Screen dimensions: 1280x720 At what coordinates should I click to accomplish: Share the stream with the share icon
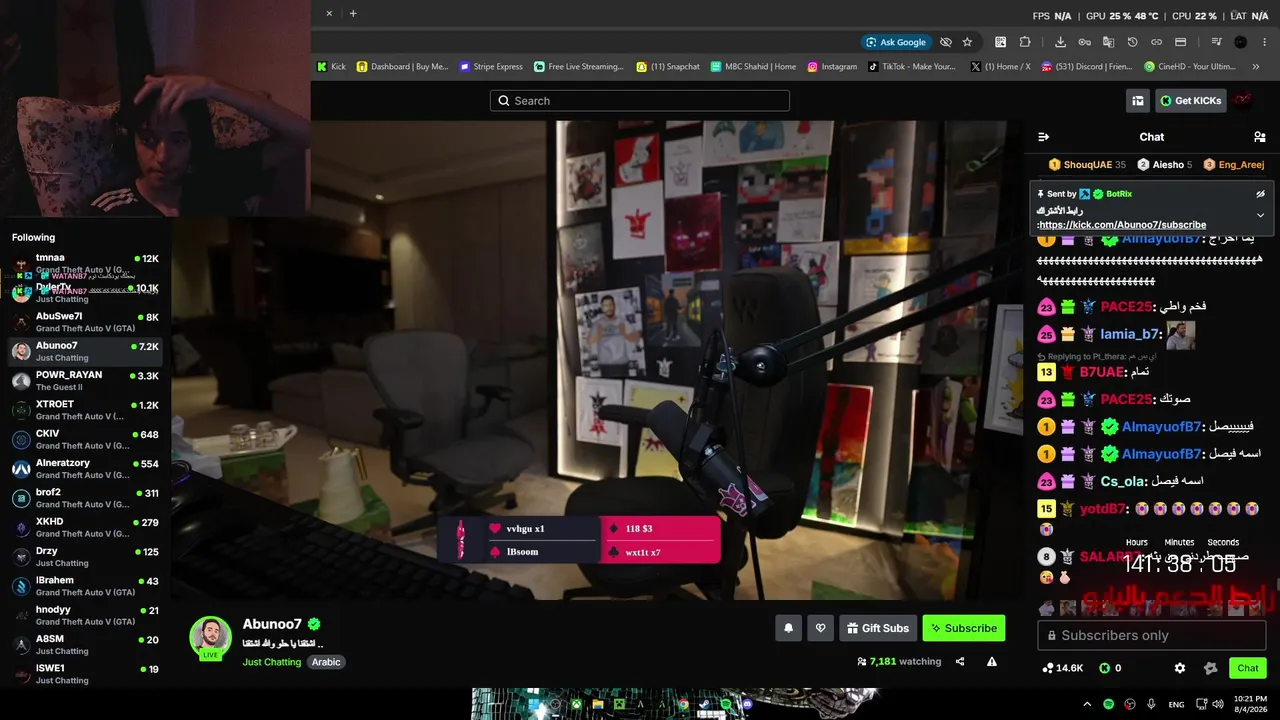coord(960,661)
